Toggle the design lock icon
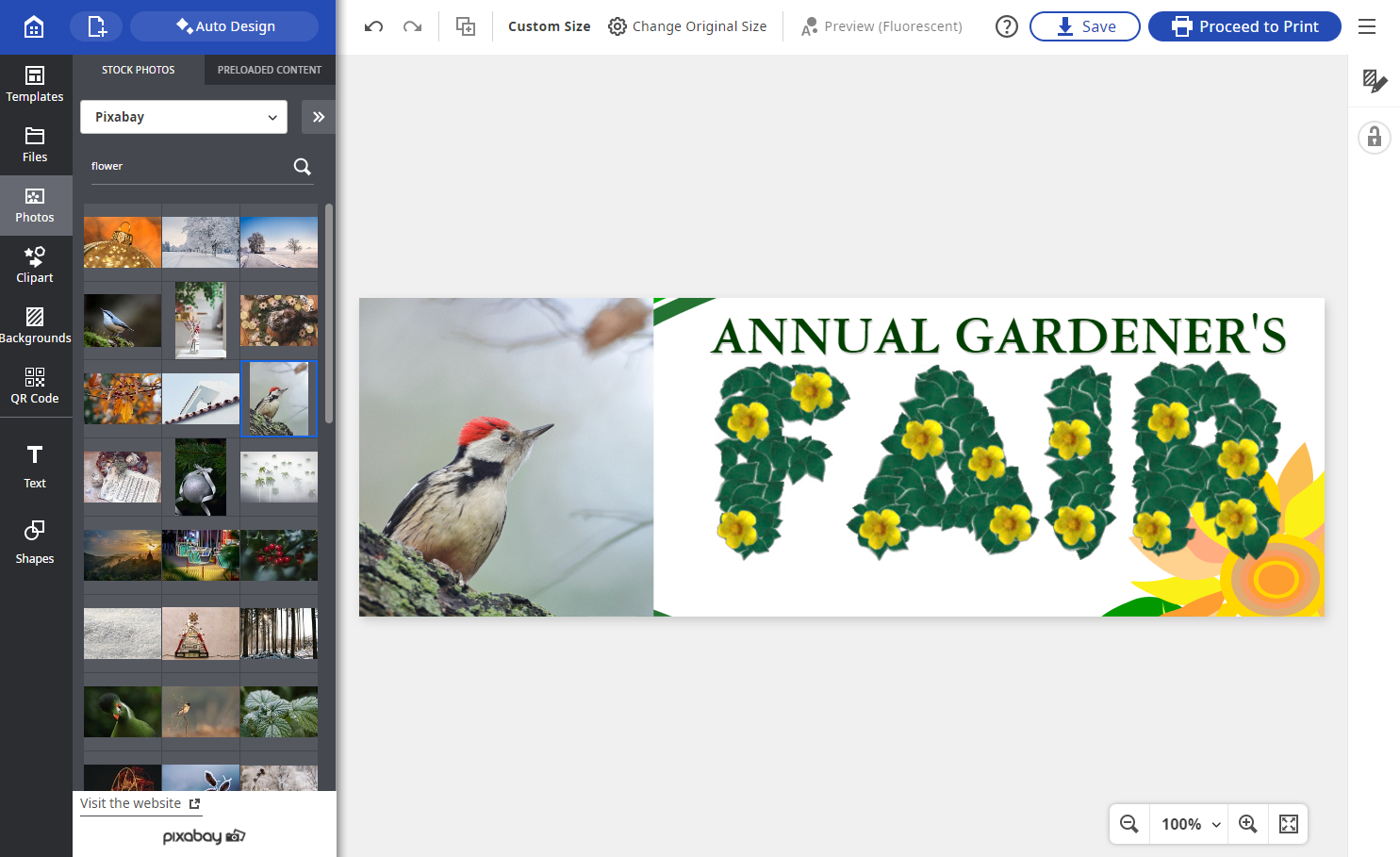The height and width of the screenshot is (857, 1400). [1375, 138]
